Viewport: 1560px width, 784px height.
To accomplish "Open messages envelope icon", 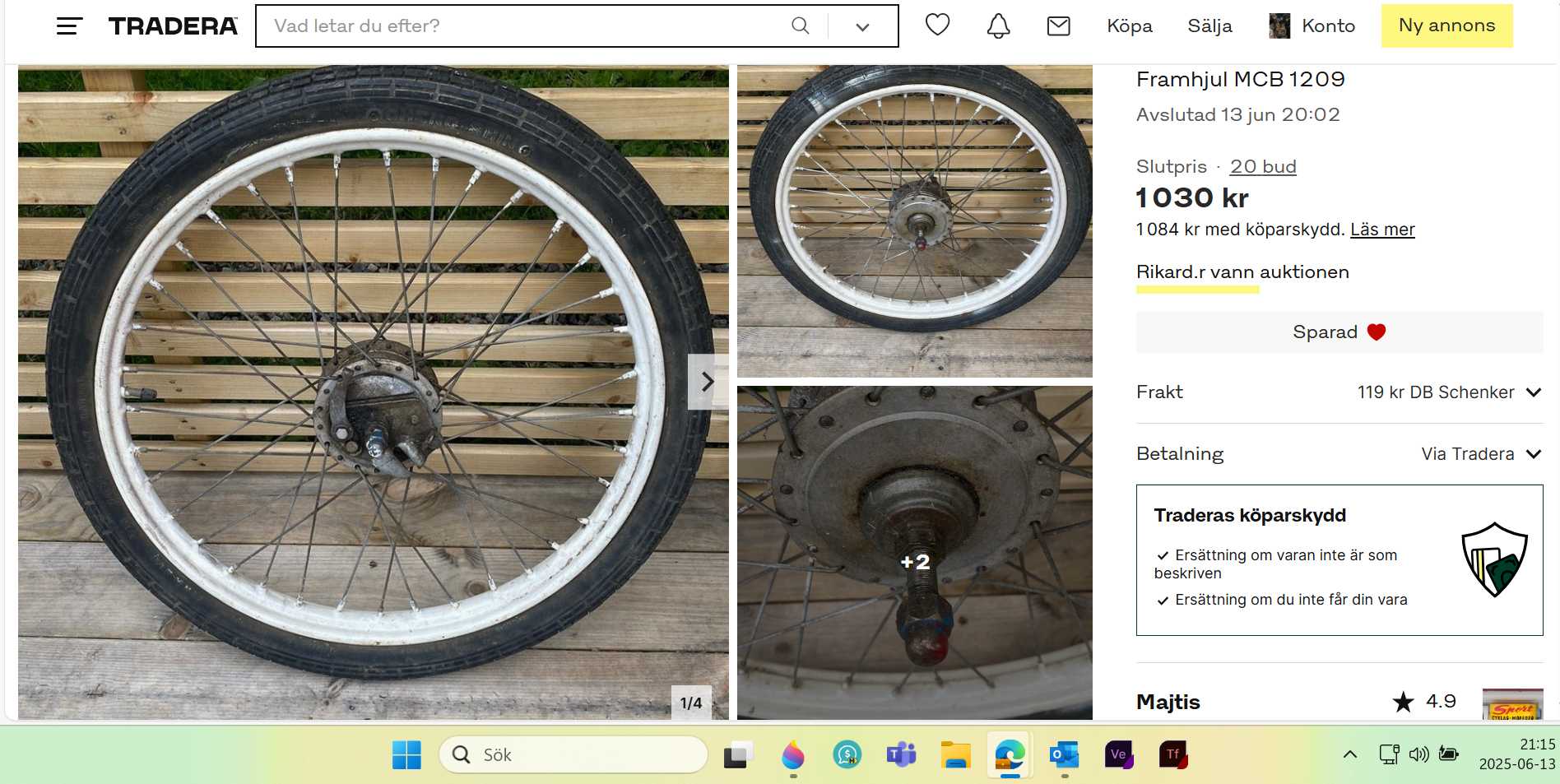I will pos(1058,26).
